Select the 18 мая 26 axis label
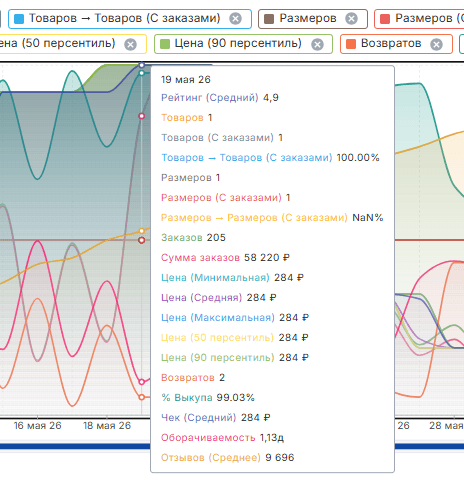The width and height of the screenshot is (464, 489). click(107, 426)
